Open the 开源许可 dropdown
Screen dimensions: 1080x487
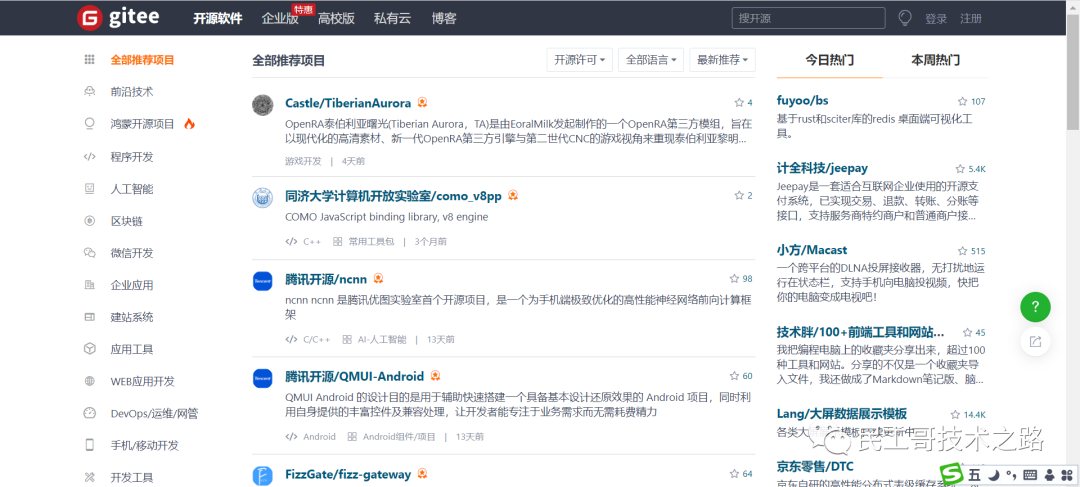(x=579, y=60)
